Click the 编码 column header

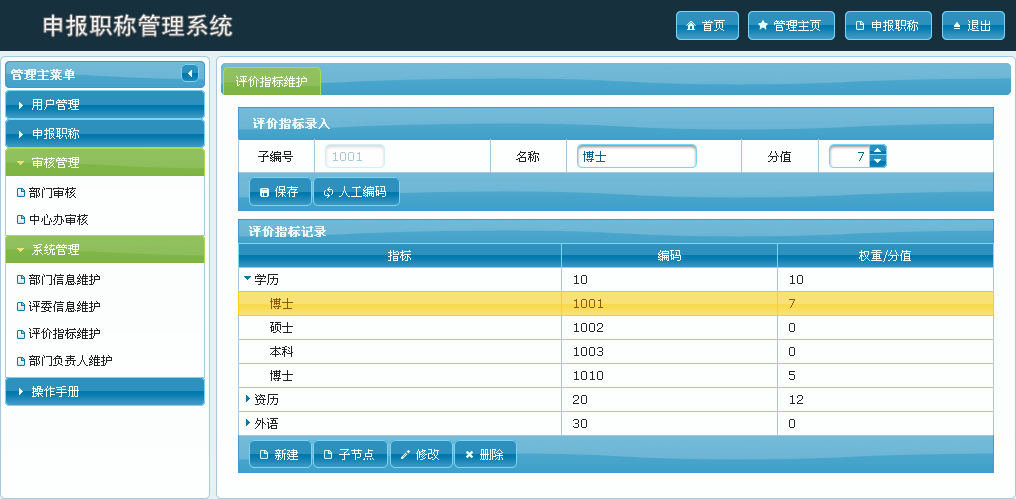[669, 255]
